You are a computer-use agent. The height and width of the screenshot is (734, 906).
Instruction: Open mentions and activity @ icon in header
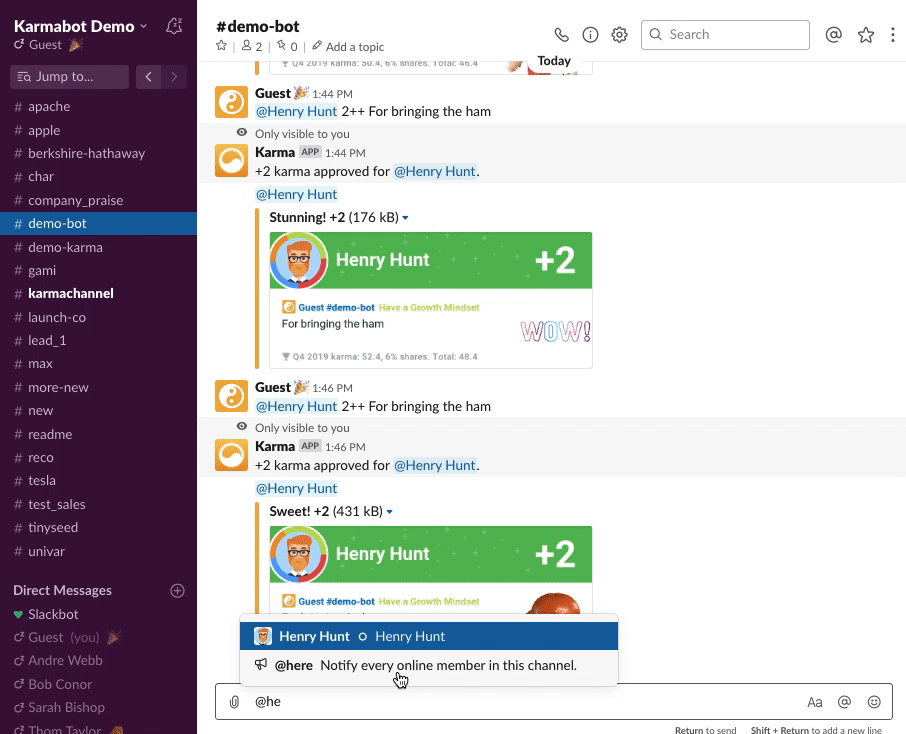point(833,35)
